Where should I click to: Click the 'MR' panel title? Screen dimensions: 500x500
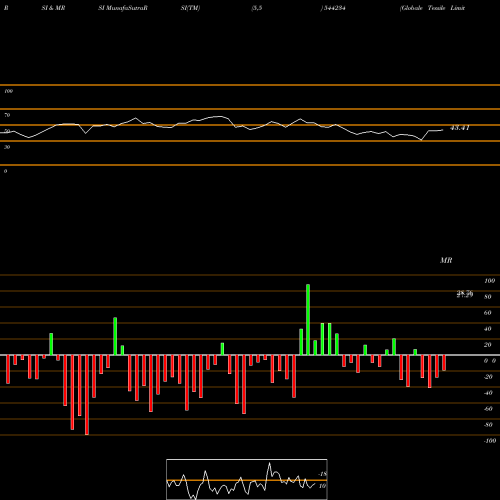click(x=446, y=260)
